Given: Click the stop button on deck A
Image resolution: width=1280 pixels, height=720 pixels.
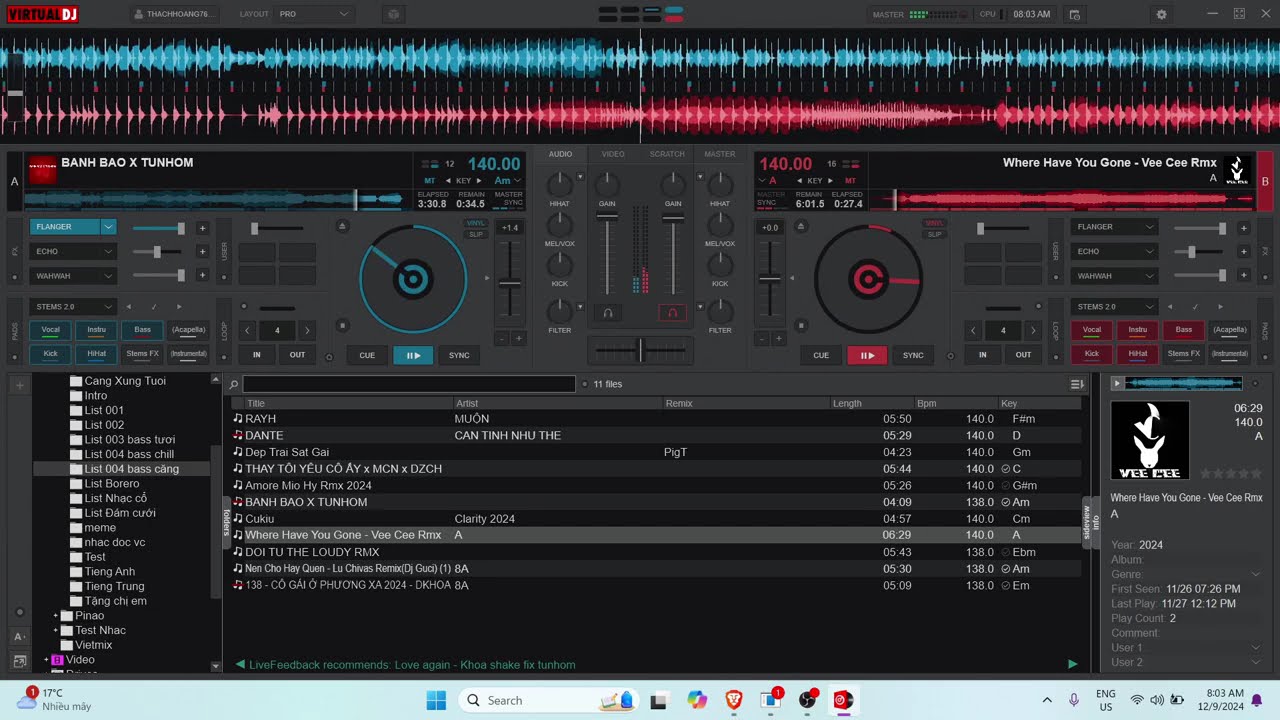Looking at the screenshot, I should coord(342,325).
